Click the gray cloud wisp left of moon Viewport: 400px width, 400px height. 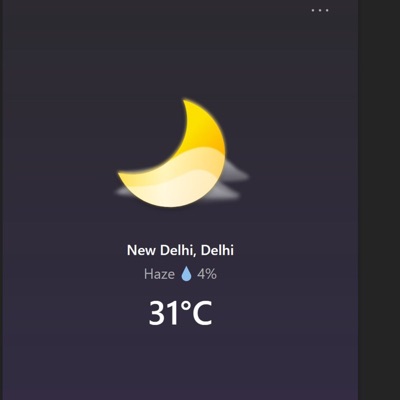[x=123, y=192]
